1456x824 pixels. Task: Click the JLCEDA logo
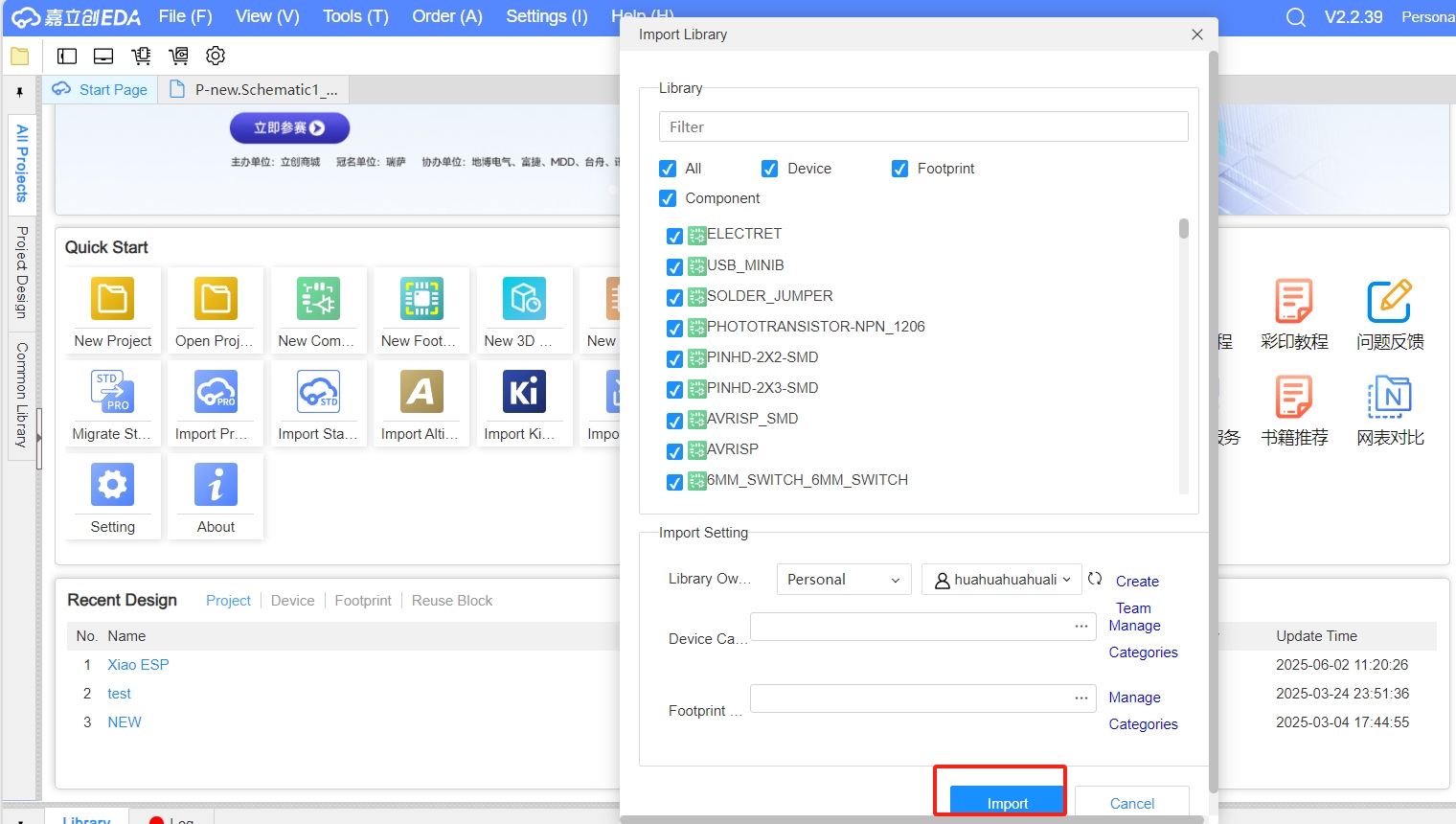coord(77,17)
